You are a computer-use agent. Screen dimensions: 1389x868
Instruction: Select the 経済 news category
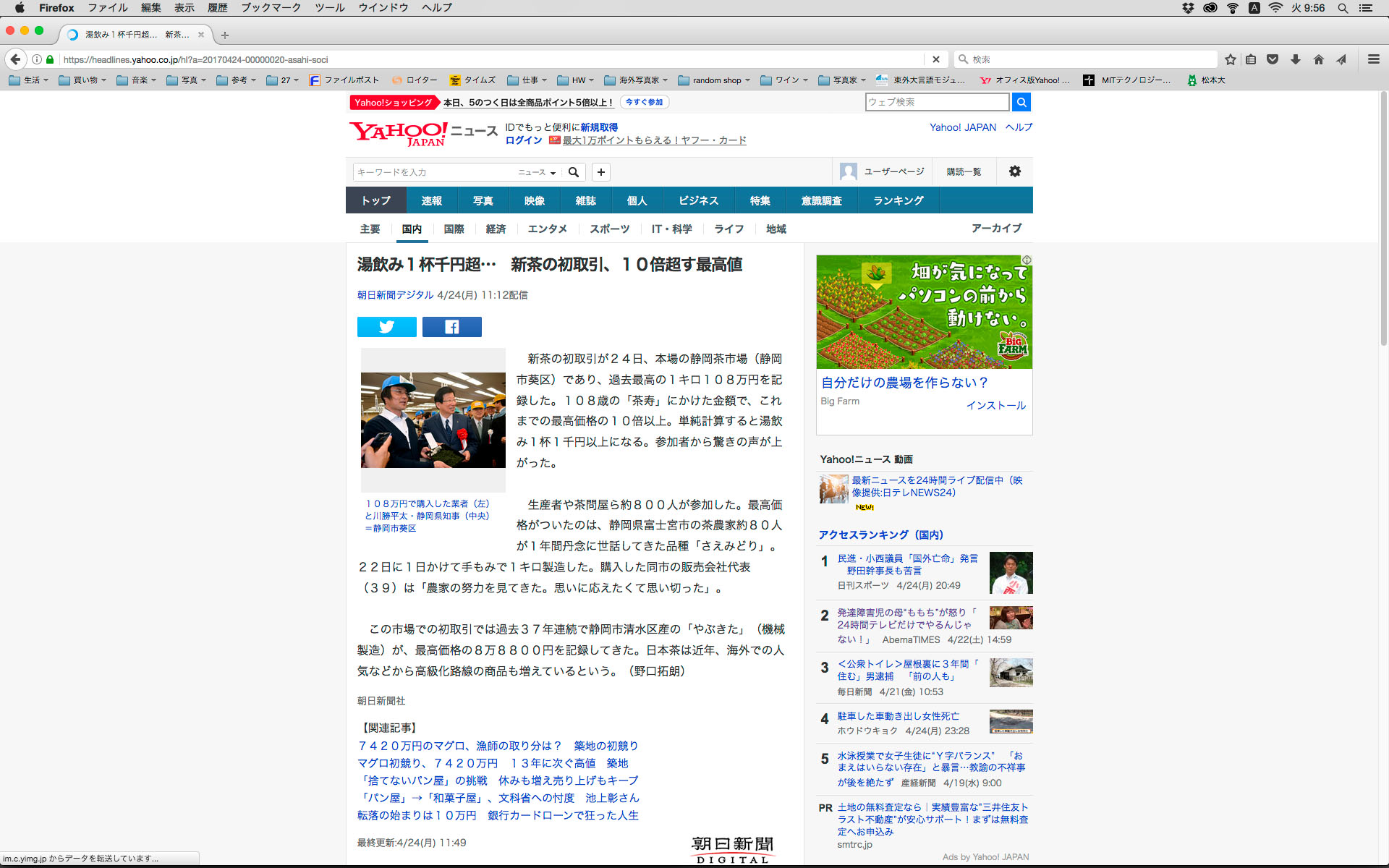[496, 229]
